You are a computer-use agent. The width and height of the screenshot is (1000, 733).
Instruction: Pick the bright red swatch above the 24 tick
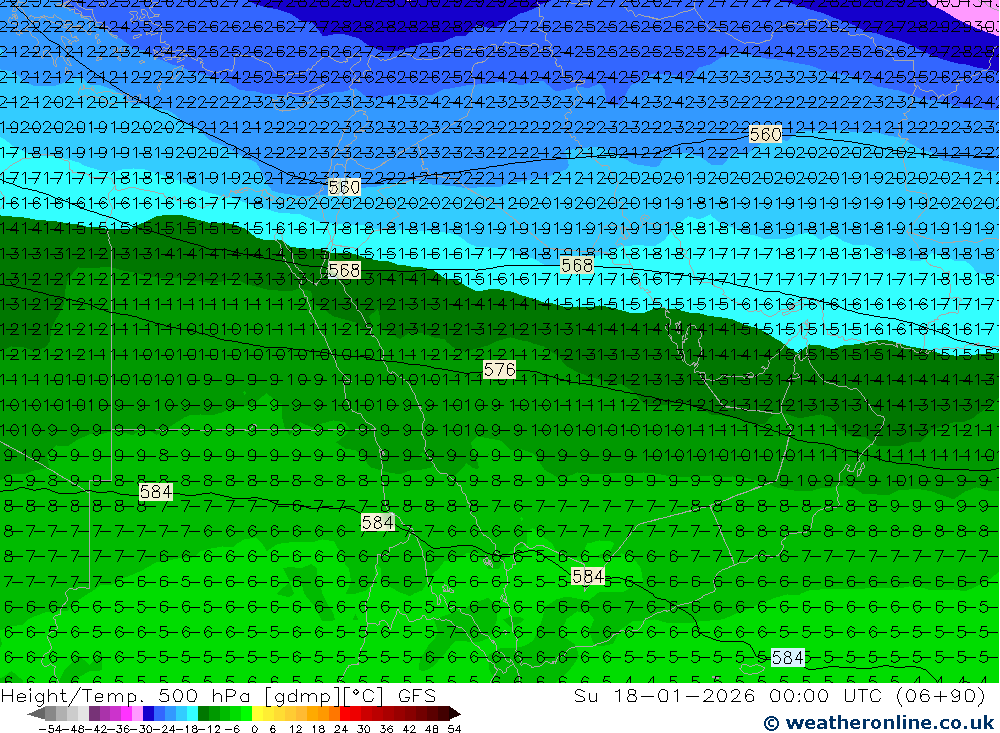tap(346, 713)
